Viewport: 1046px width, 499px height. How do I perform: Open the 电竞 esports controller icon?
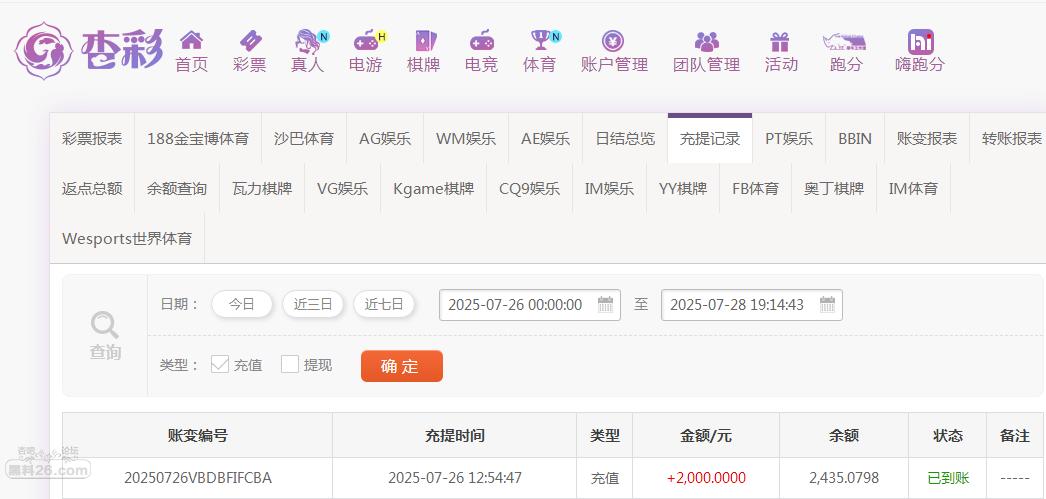click(x=482, y=41)
